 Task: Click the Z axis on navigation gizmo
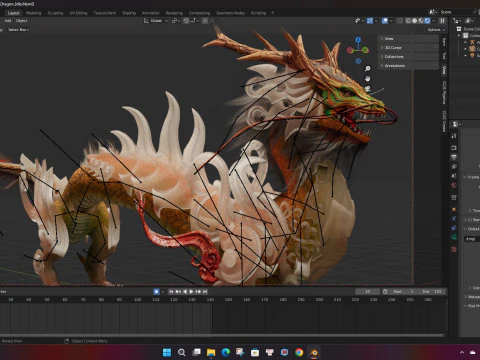(x=358, y=40)
